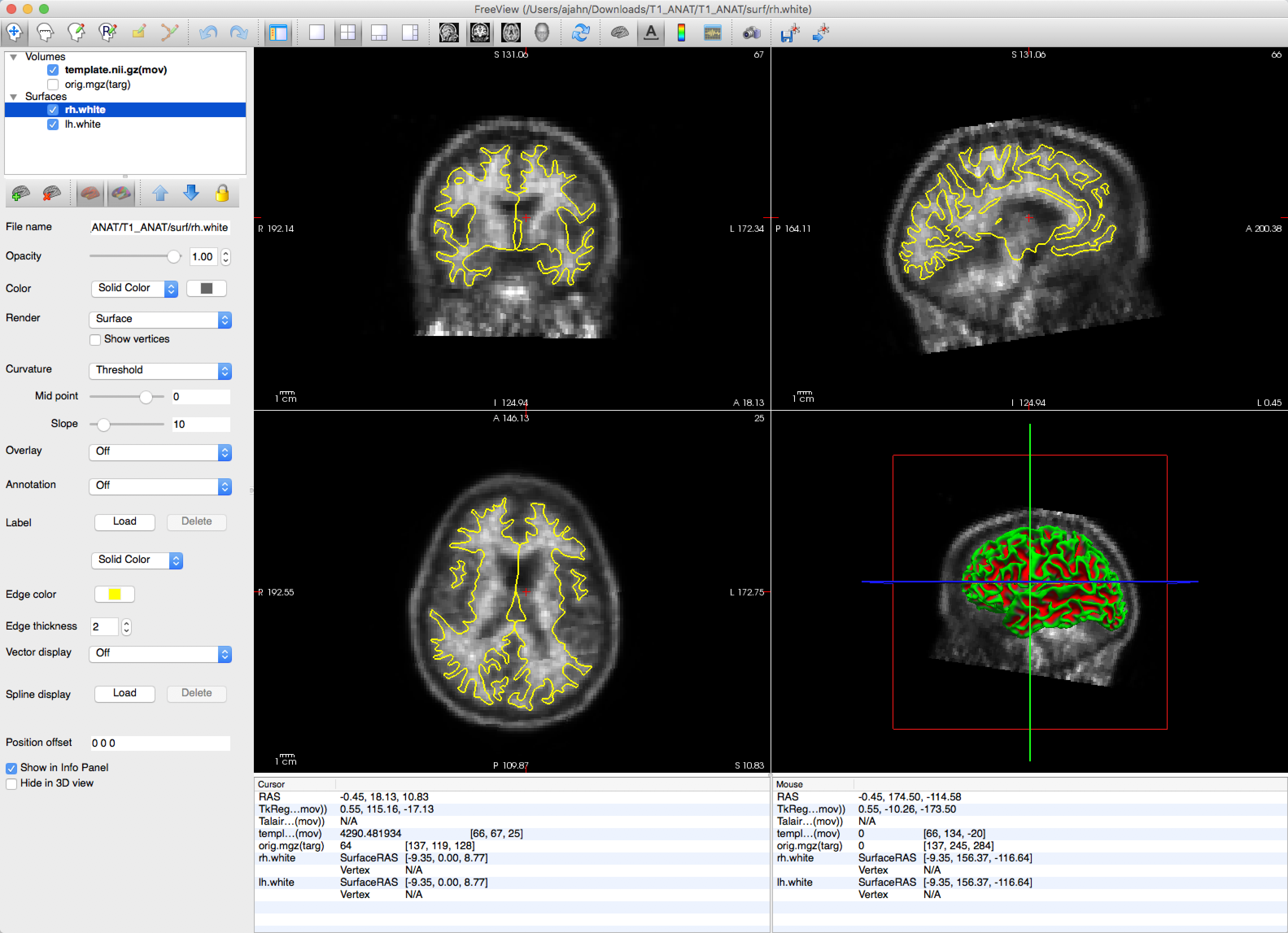
Task: Click the Opacity value stepper arrows
Action: click(x=225, y=257)
